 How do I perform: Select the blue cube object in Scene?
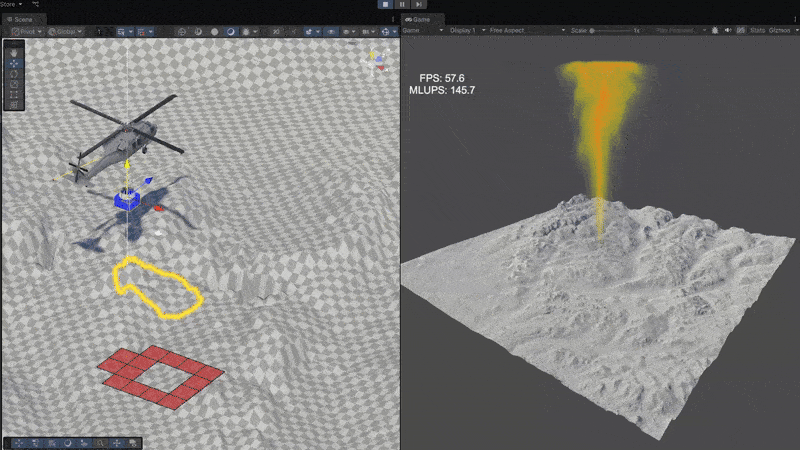pyautogui.click(x=127, y=200)
